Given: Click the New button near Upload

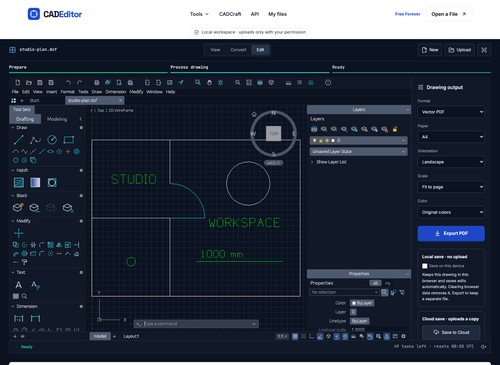Looking at the screenshot, I should pyautogui.click(x=430, y=50).
